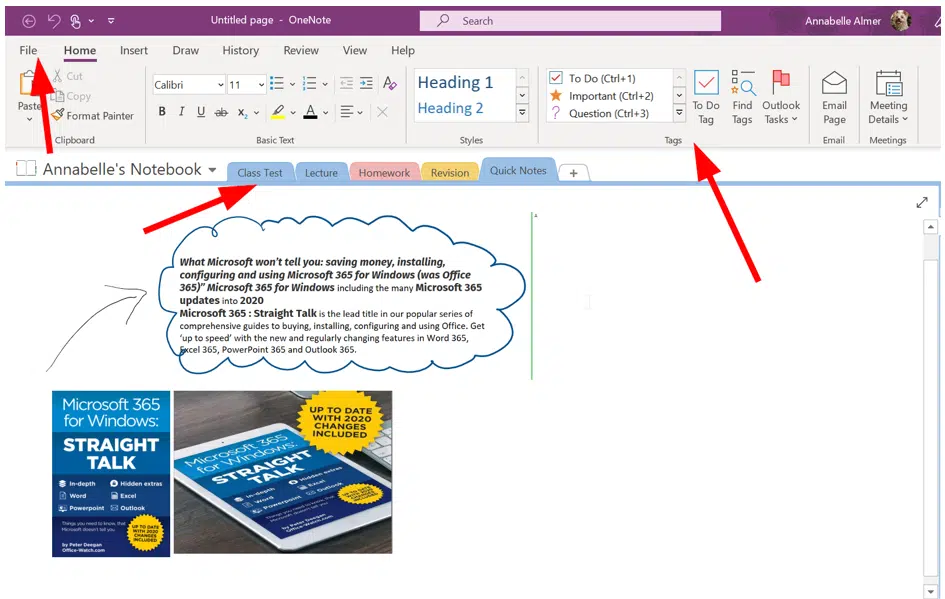Open the History ribbon tab

point(240,51)
